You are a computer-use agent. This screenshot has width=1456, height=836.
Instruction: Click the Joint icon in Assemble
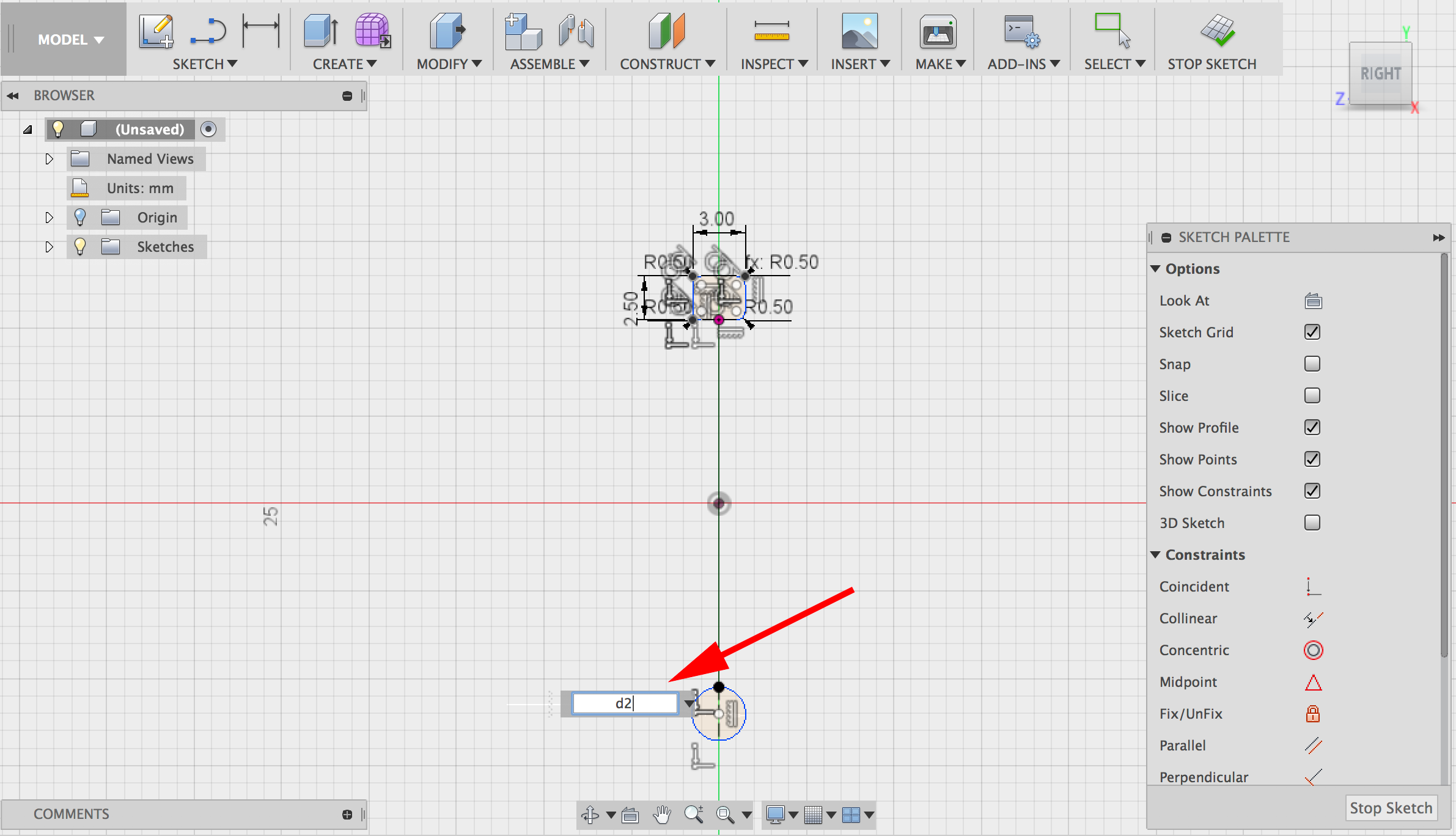click(x=576, y=31)
